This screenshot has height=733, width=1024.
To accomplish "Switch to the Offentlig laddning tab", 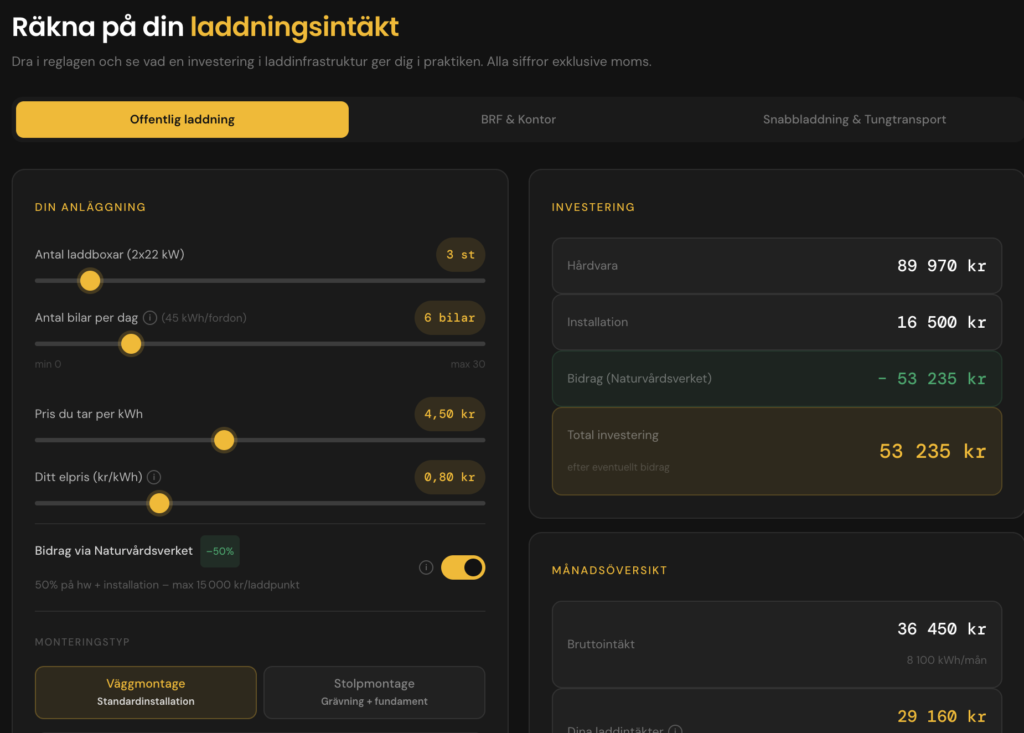I will (x=182, y=119).
